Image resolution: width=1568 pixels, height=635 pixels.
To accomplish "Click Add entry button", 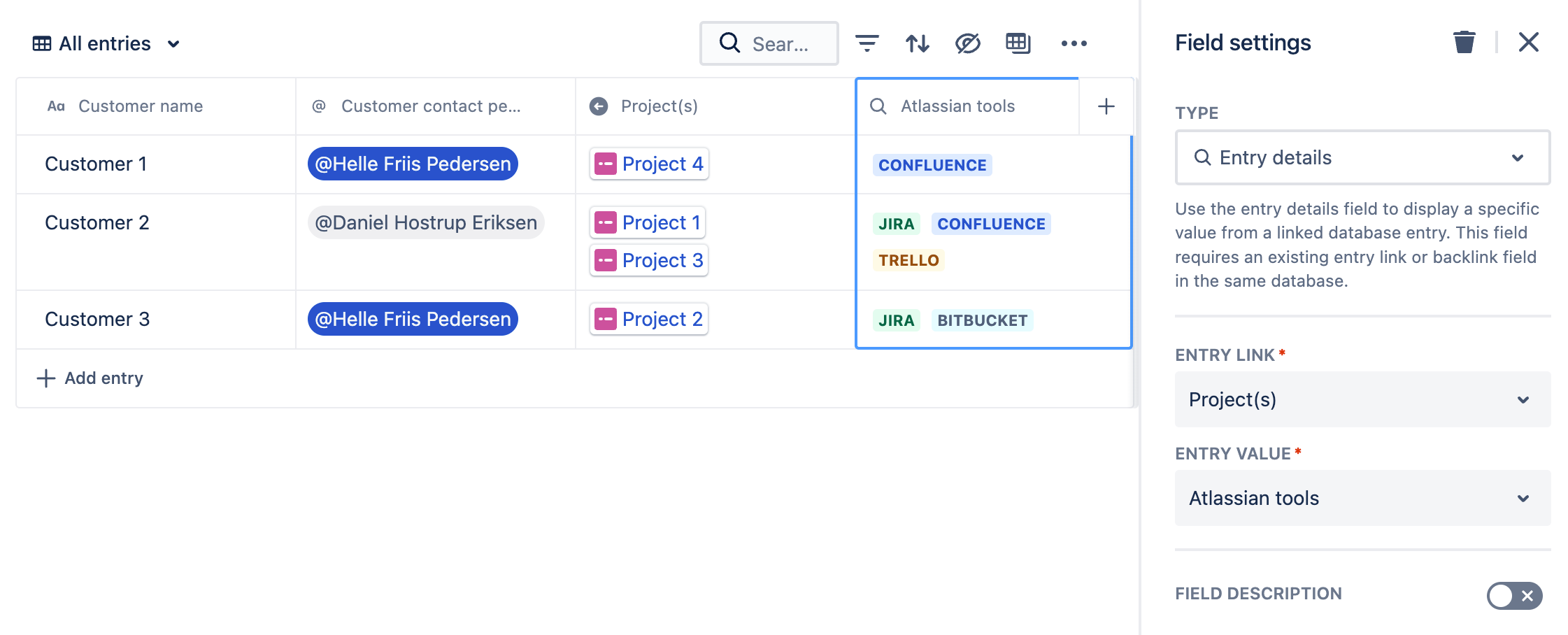I will (90, 378).
